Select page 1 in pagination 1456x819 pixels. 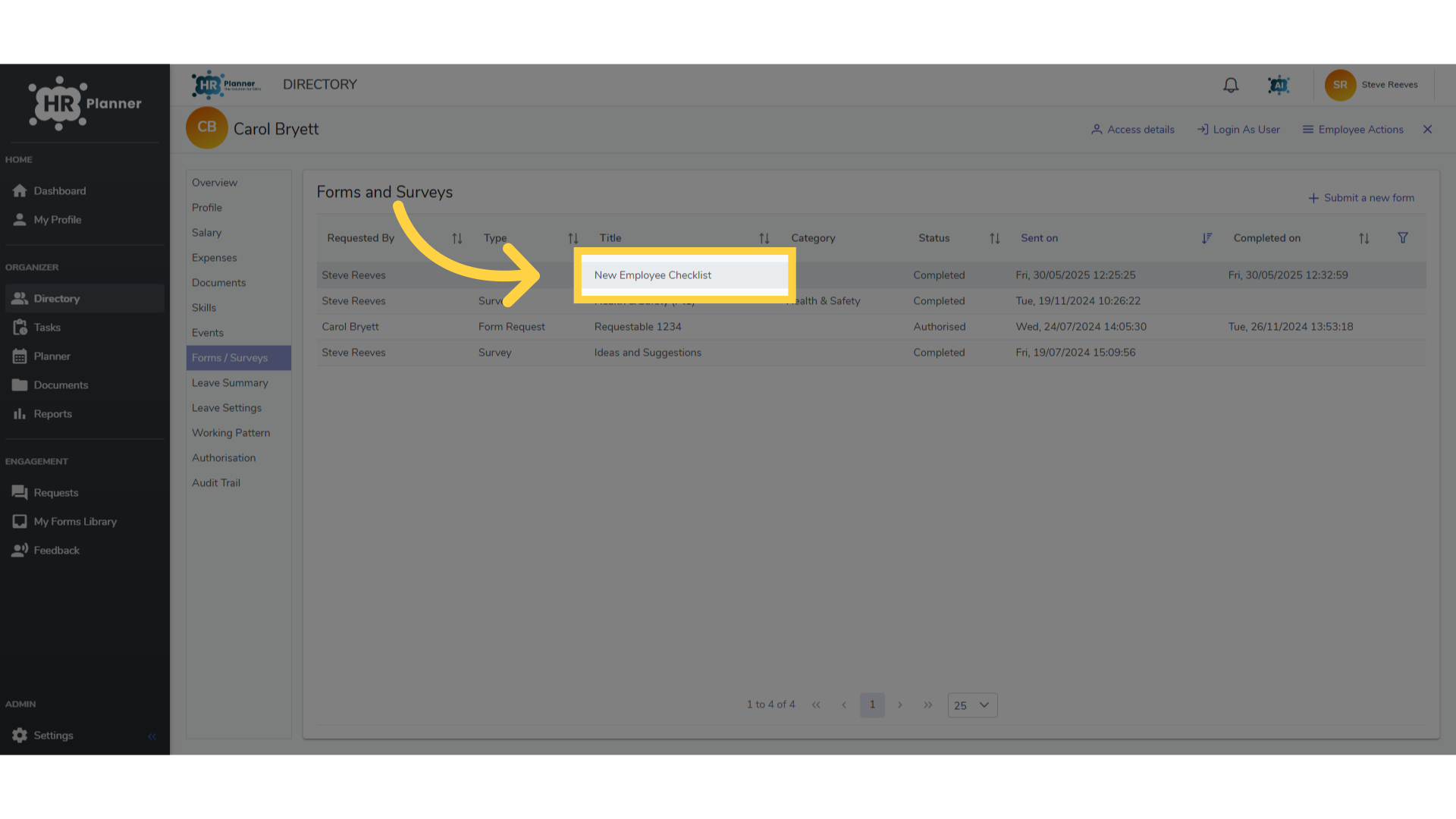(872, 705)
